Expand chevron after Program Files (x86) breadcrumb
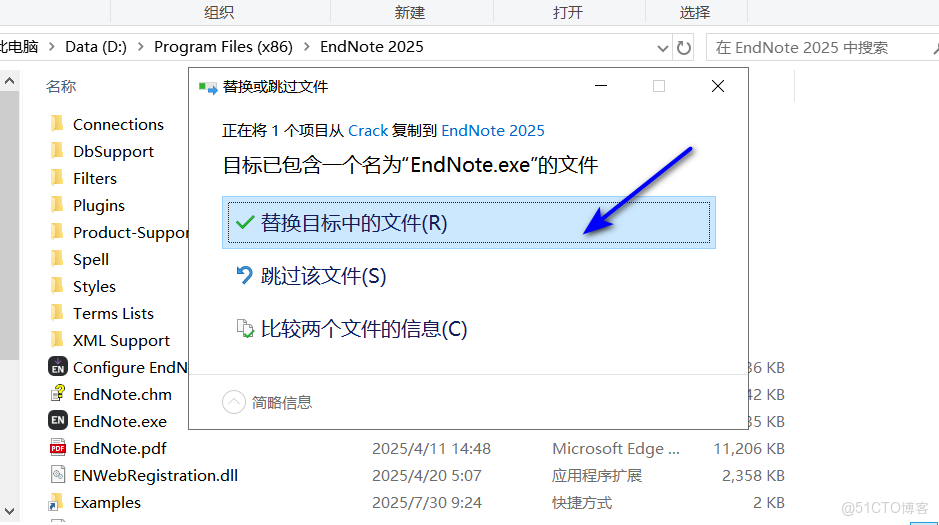The width and height of the screenshot is (939, 525). pyautogui.click(x=307, y=47)
